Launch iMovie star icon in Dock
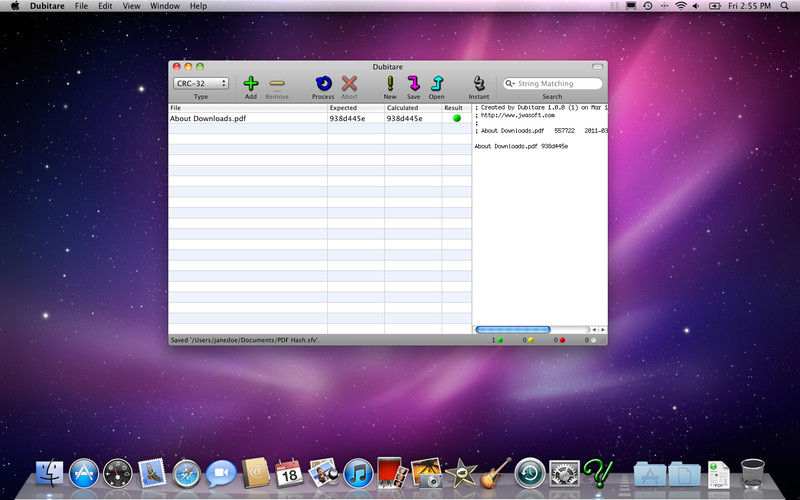800x500 pixels. pos(461,473)
